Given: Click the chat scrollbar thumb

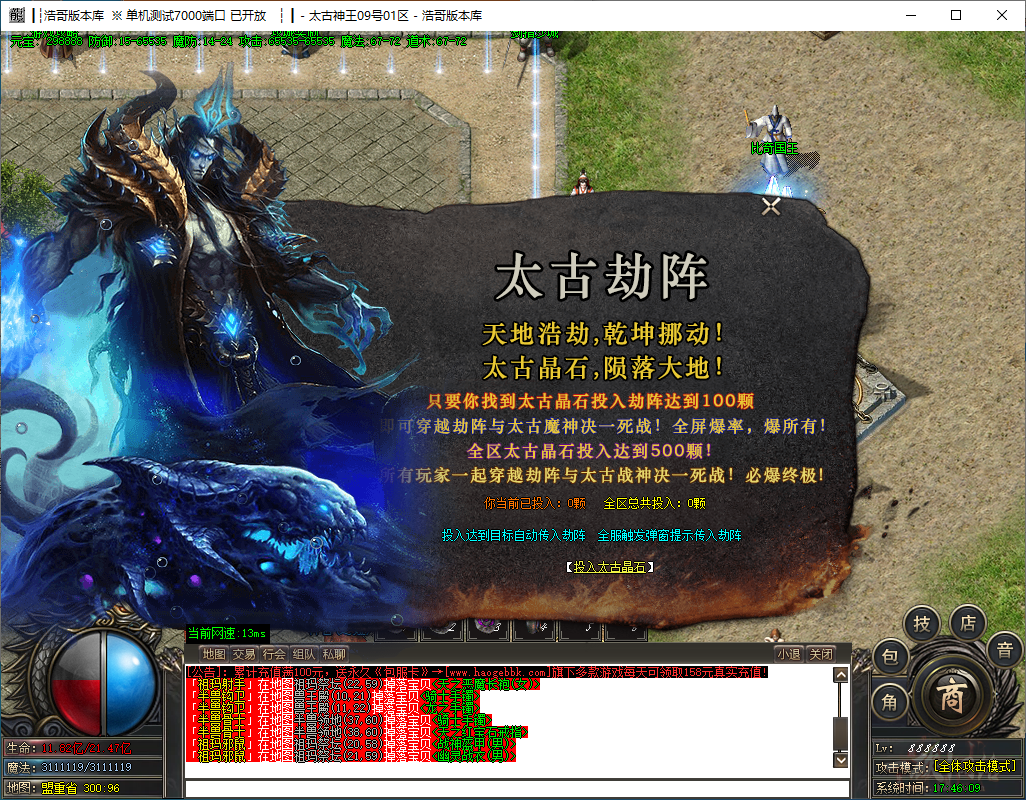Looking at the screenshot, I should (x=841, y=733).
